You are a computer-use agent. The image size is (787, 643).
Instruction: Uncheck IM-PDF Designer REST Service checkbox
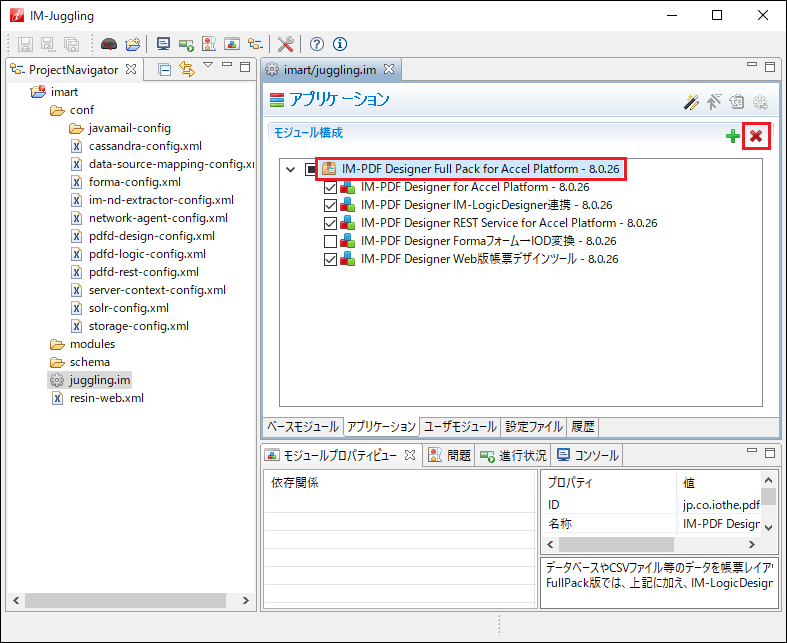(x=331, y=223)
